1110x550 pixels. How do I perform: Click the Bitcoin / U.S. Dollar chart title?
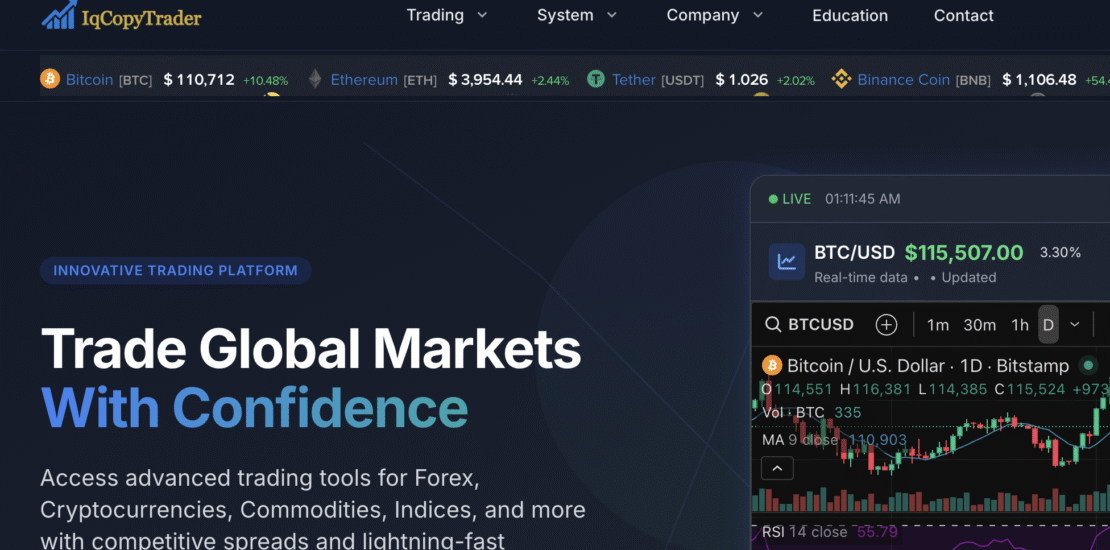(x=928, y=366)
